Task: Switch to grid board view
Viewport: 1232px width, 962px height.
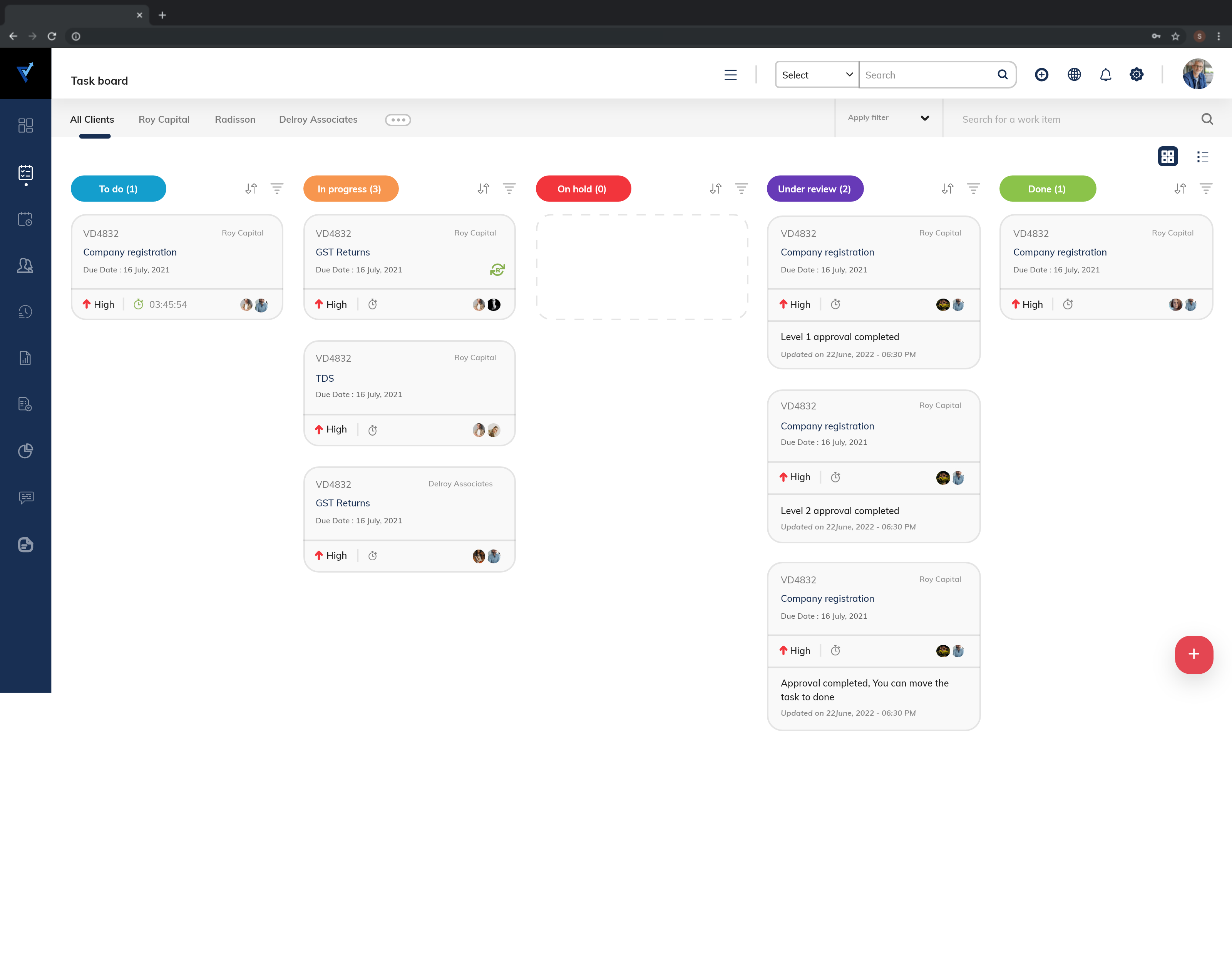Action: coord(1167,157)
